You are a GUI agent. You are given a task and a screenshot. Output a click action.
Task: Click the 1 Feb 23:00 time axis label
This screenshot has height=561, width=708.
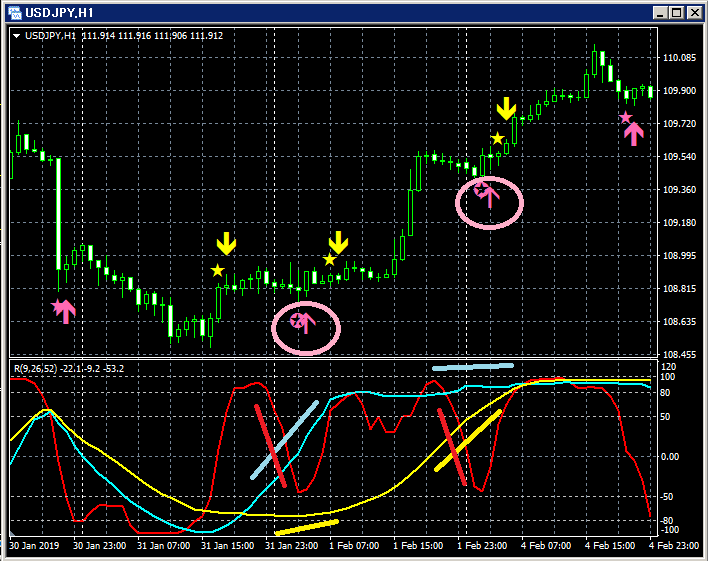[482, 546]
